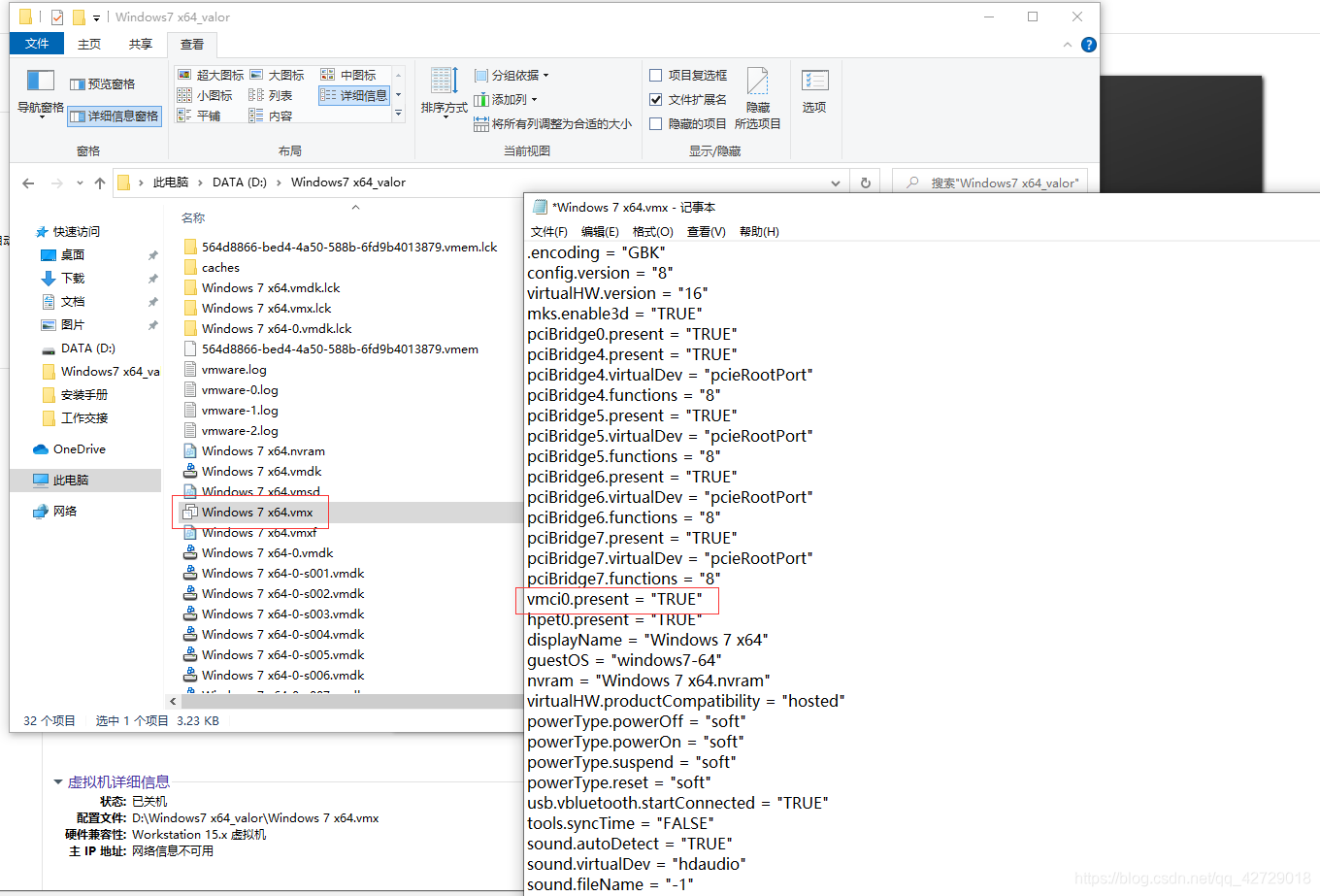
Task: Click DATA (D:) in address bar
Action: pos(240,183)
